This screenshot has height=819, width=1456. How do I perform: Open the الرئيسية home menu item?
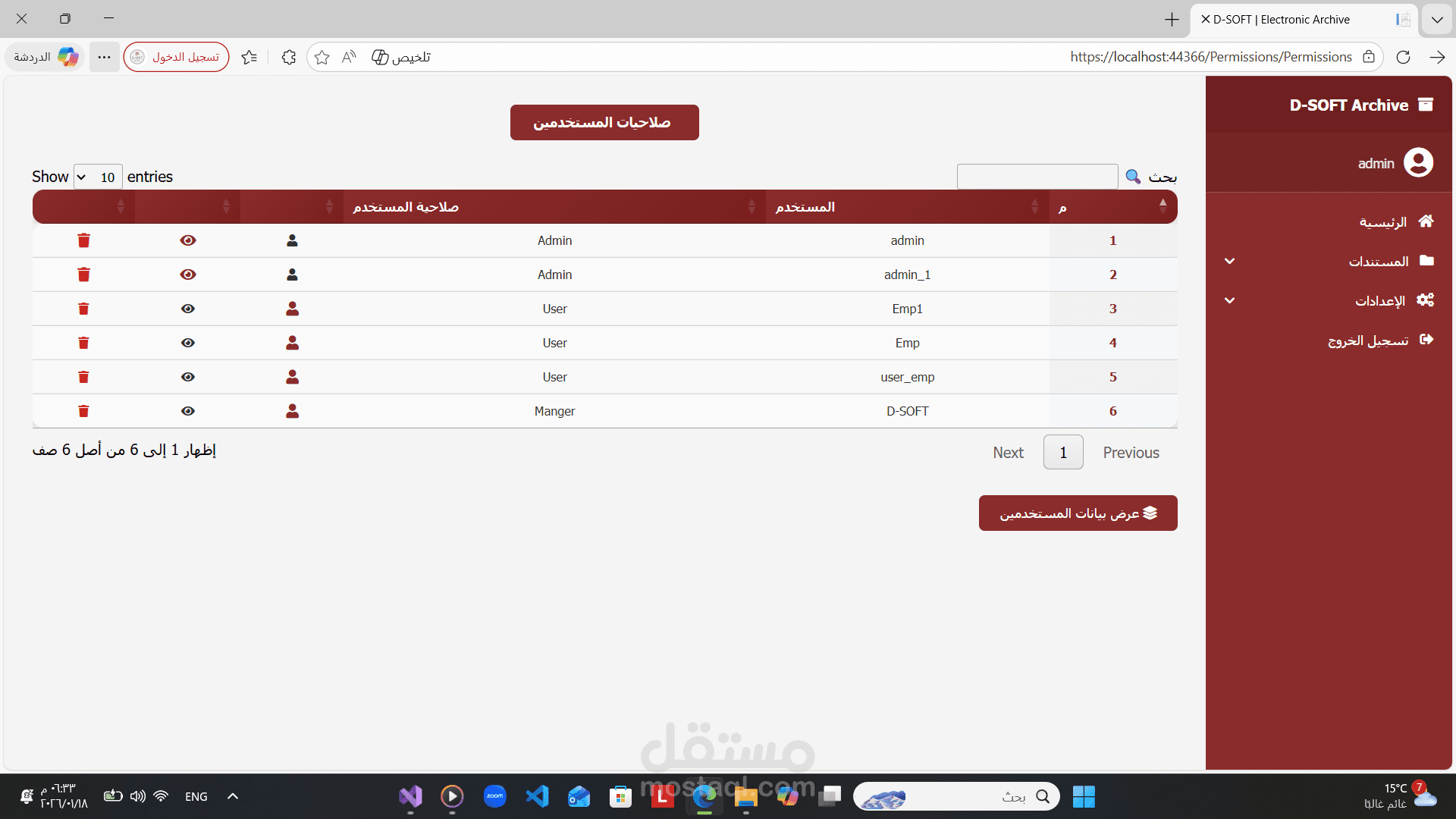pyautogui.click(x=1383, y=221)
